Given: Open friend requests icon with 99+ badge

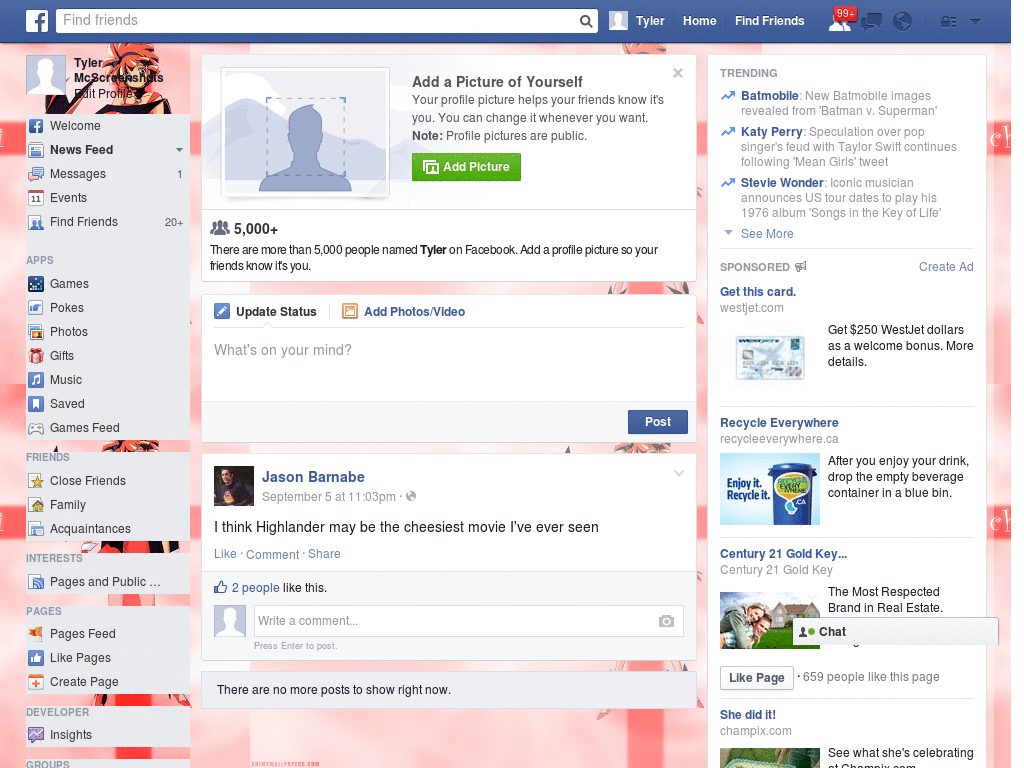Looking at the screenshot, I should [840, 21].
